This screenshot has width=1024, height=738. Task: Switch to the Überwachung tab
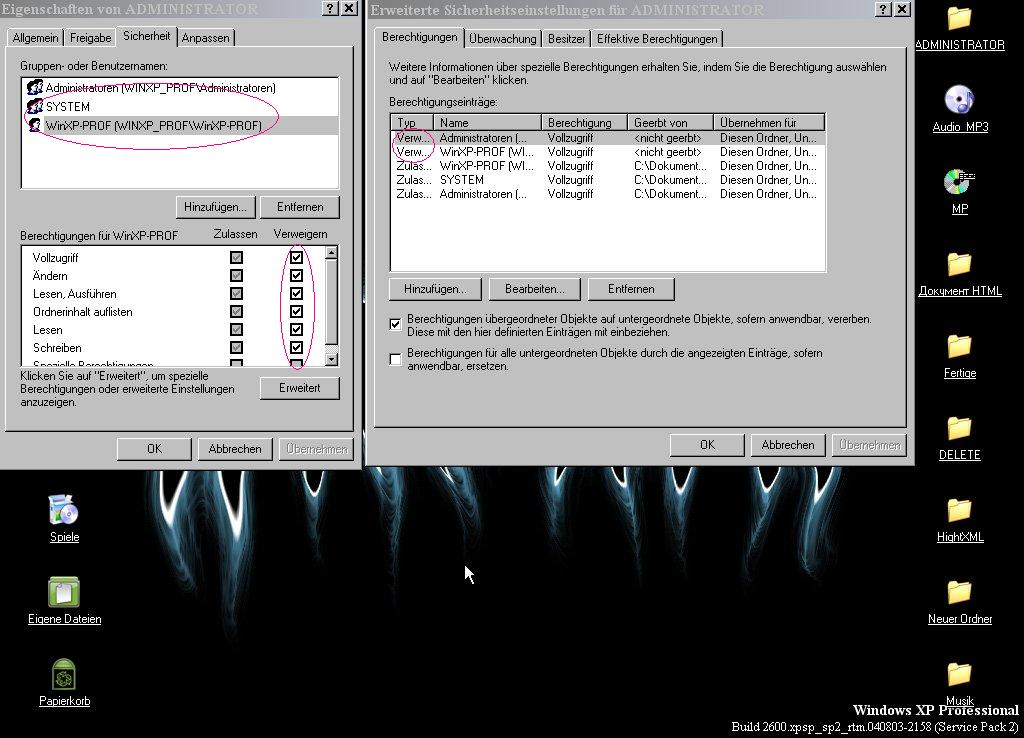tap(502, 39)
